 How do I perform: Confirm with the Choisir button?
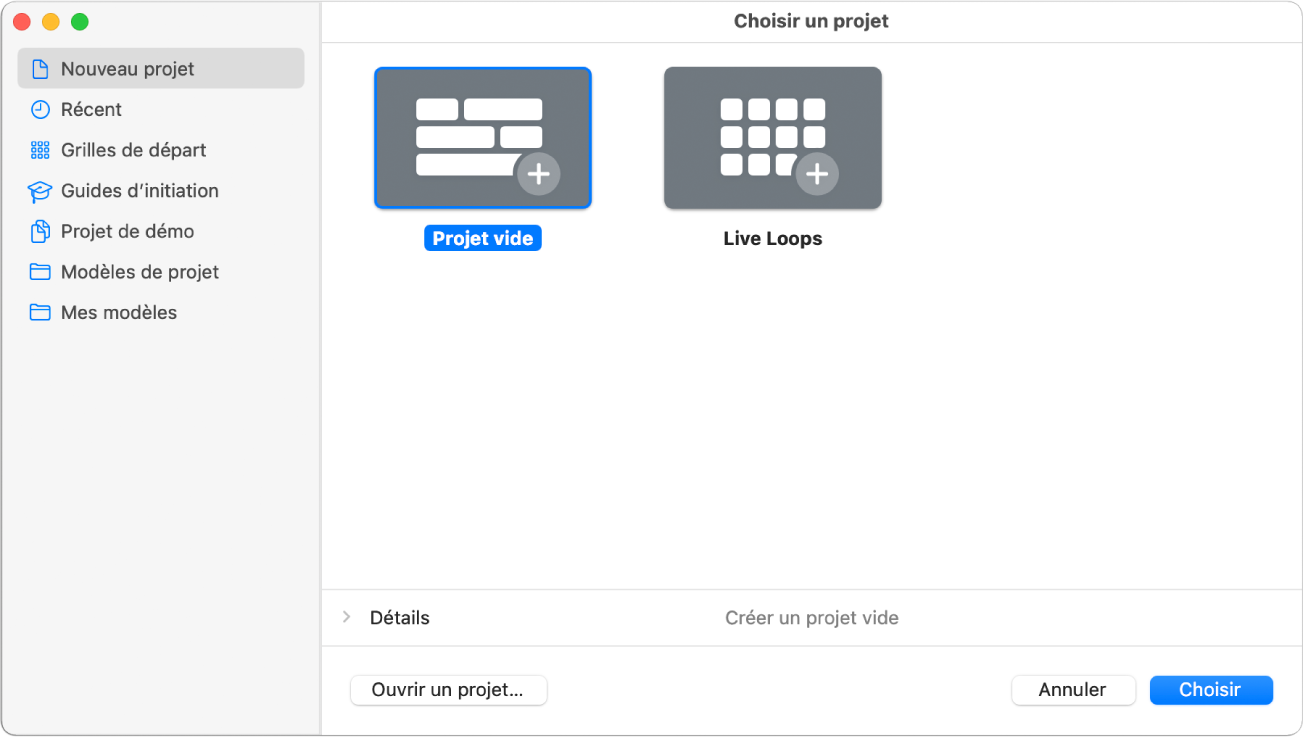click(x=1210, y=690)
